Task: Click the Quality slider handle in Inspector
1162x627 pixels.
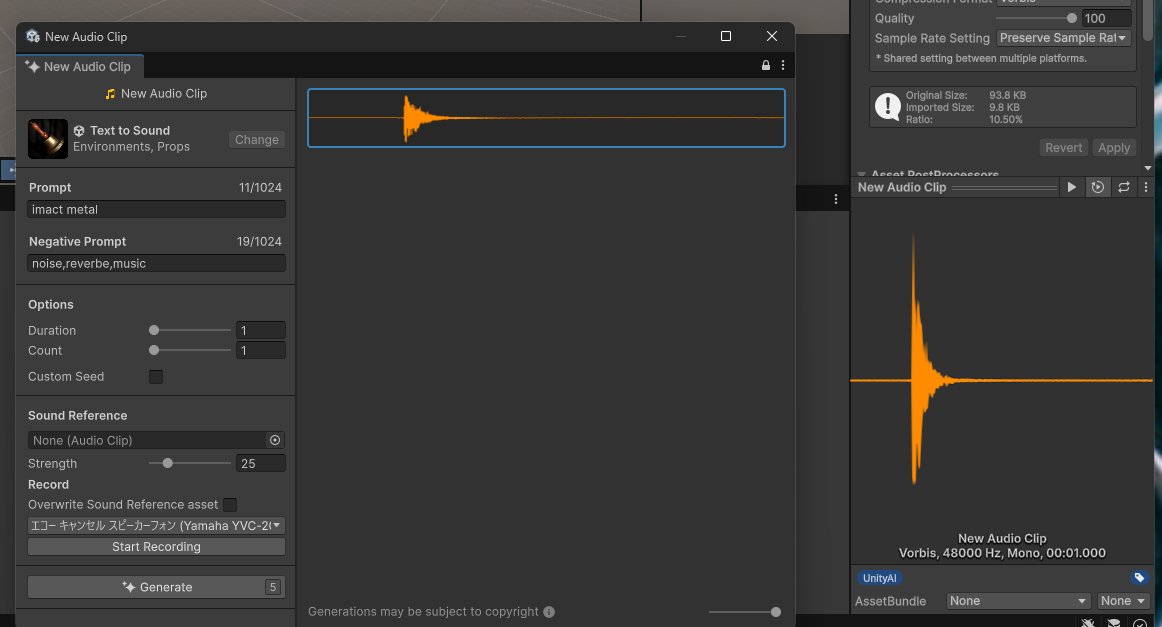Action: point(1072,18)
